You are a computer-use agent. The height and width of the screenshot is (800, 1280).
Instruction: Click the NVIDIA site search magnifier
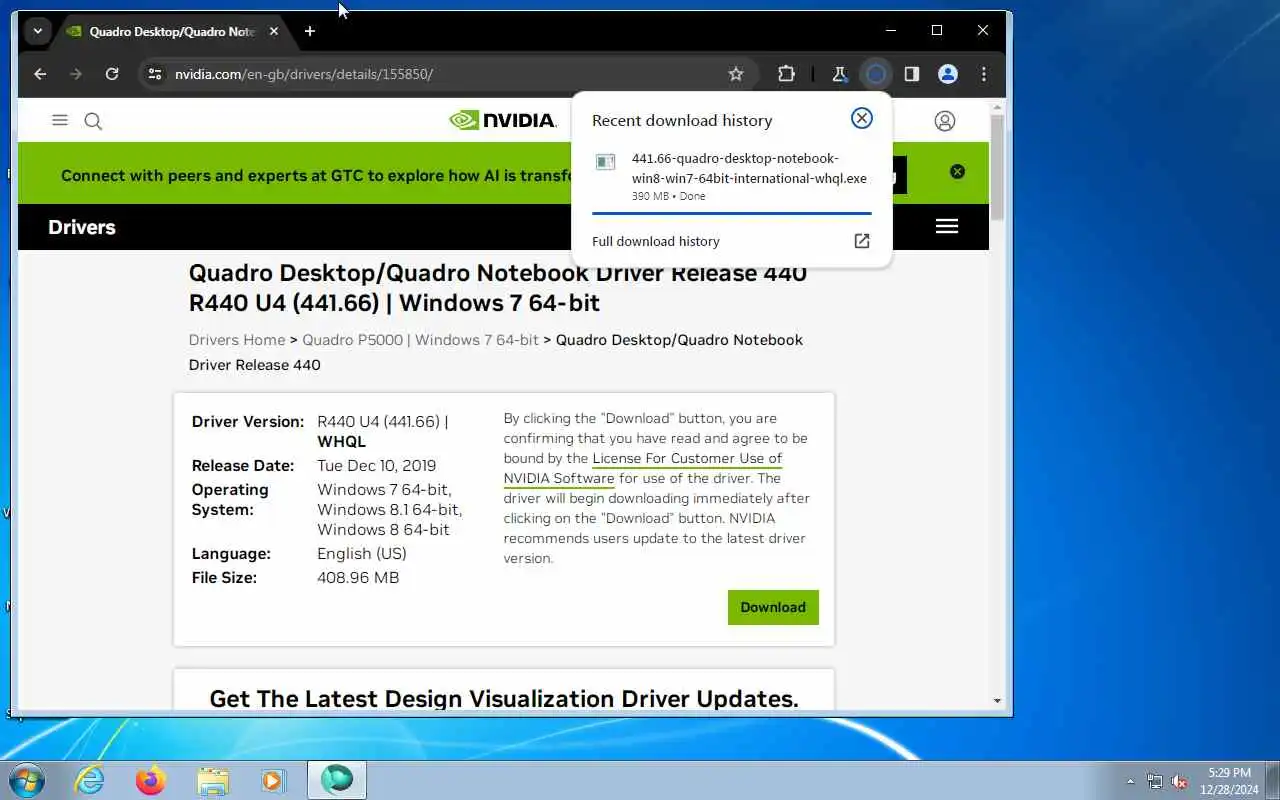point(93,121)
